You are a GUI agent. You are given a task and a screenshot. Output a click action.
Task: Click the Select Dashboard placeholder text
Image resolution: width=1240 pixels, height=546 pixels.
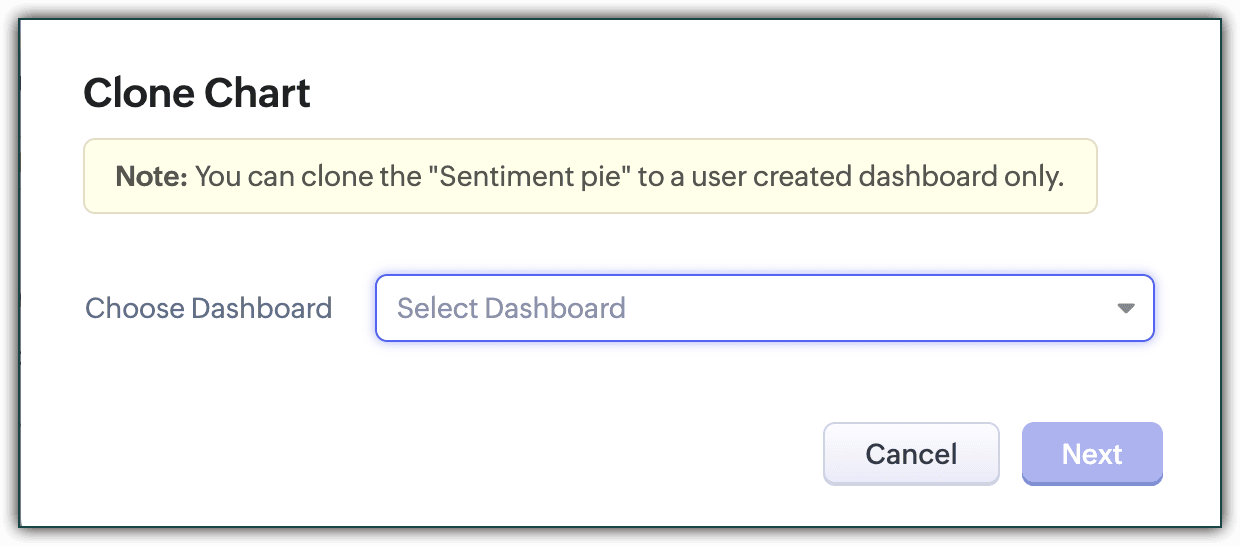pos(511,308)
